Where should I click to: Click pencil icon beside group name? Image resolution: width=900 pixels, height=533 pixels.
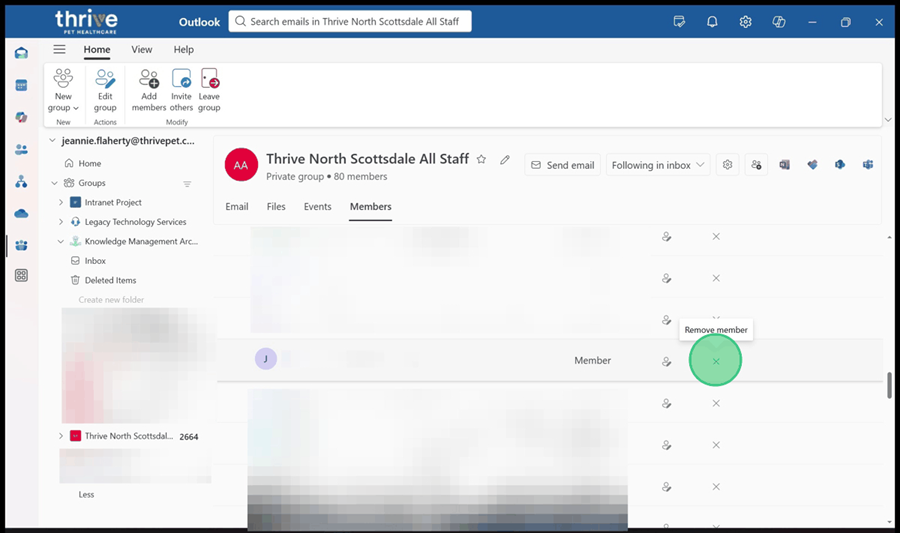(x=505, y=160)
